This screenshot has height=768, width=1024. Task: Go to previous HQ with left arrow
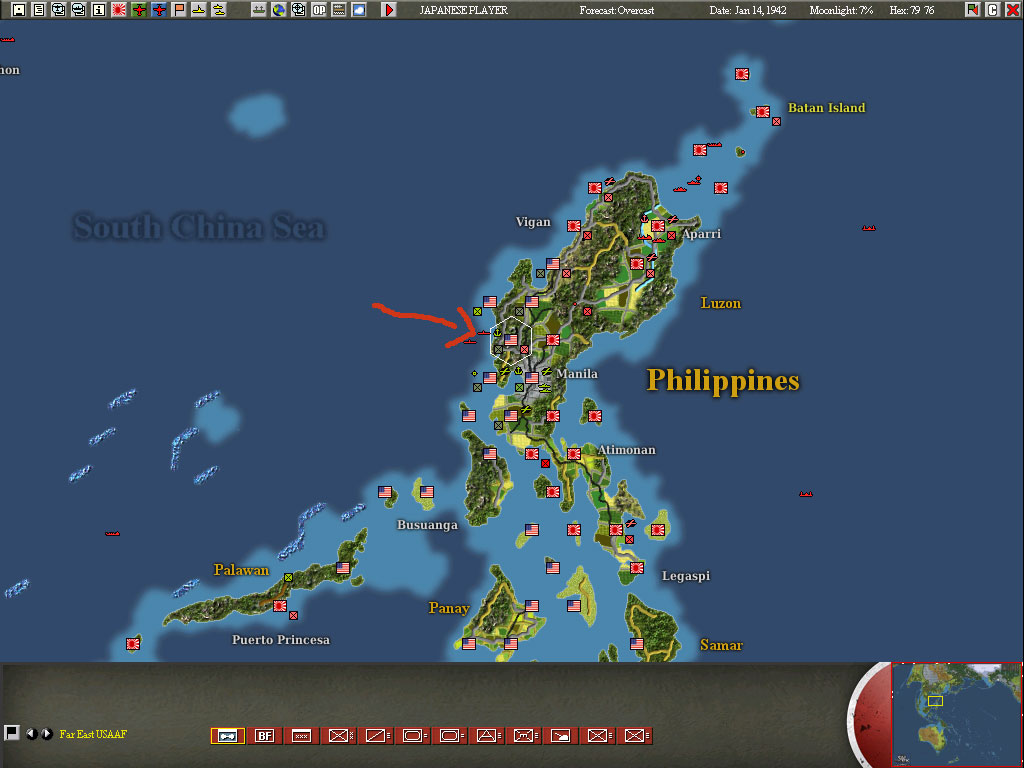(31, 734)
